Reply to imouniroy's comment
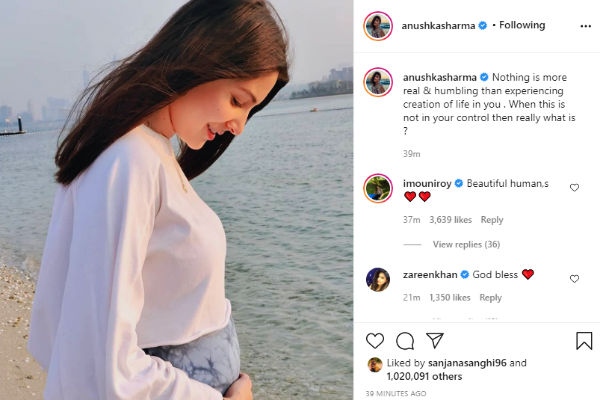The width and height of the screenshot is (600, 400). tap(492, 220)
